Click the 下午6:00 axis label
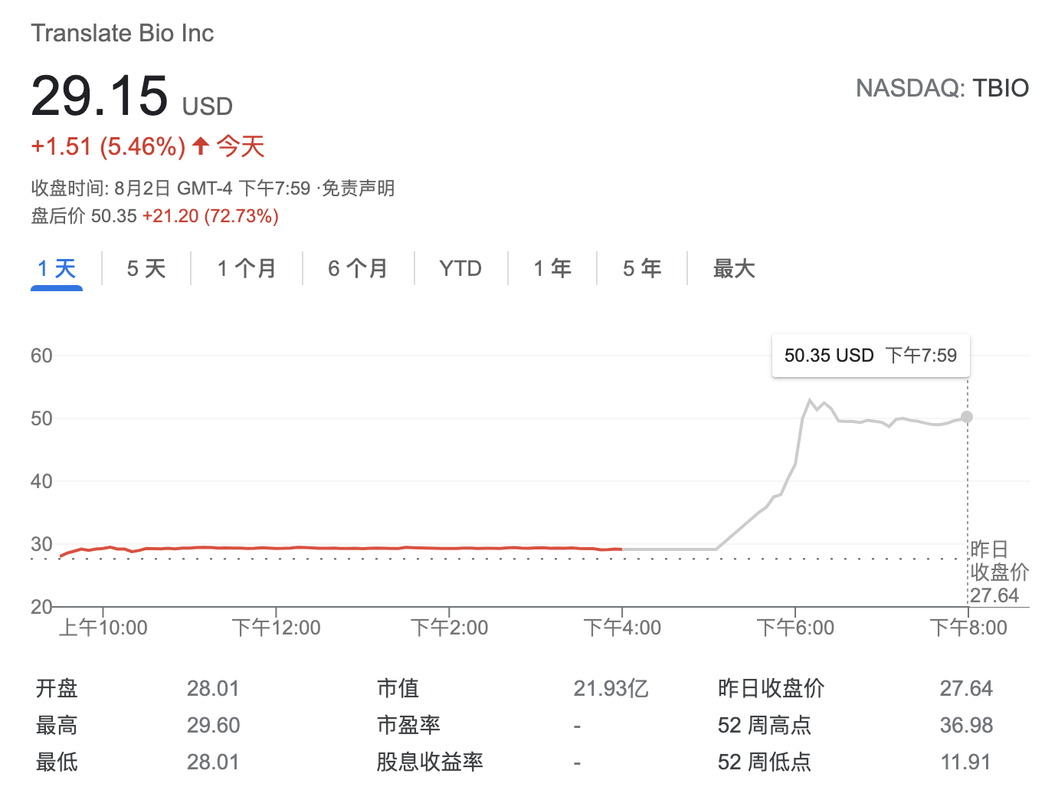The image size is (1045, 800). (795, 627)
